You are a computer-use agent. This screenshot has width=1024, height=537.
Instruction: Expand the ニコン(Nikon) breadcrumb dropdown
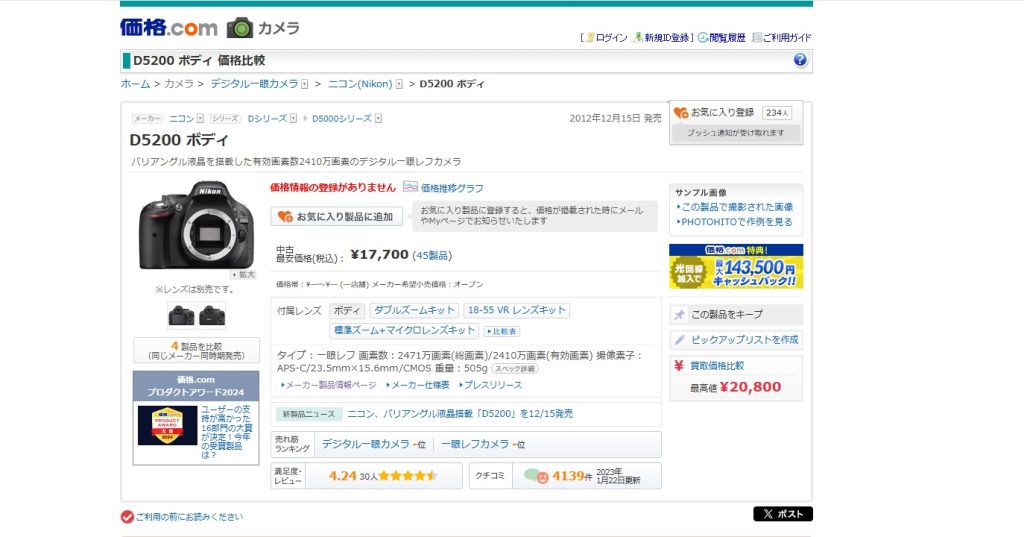click(399, 84)
